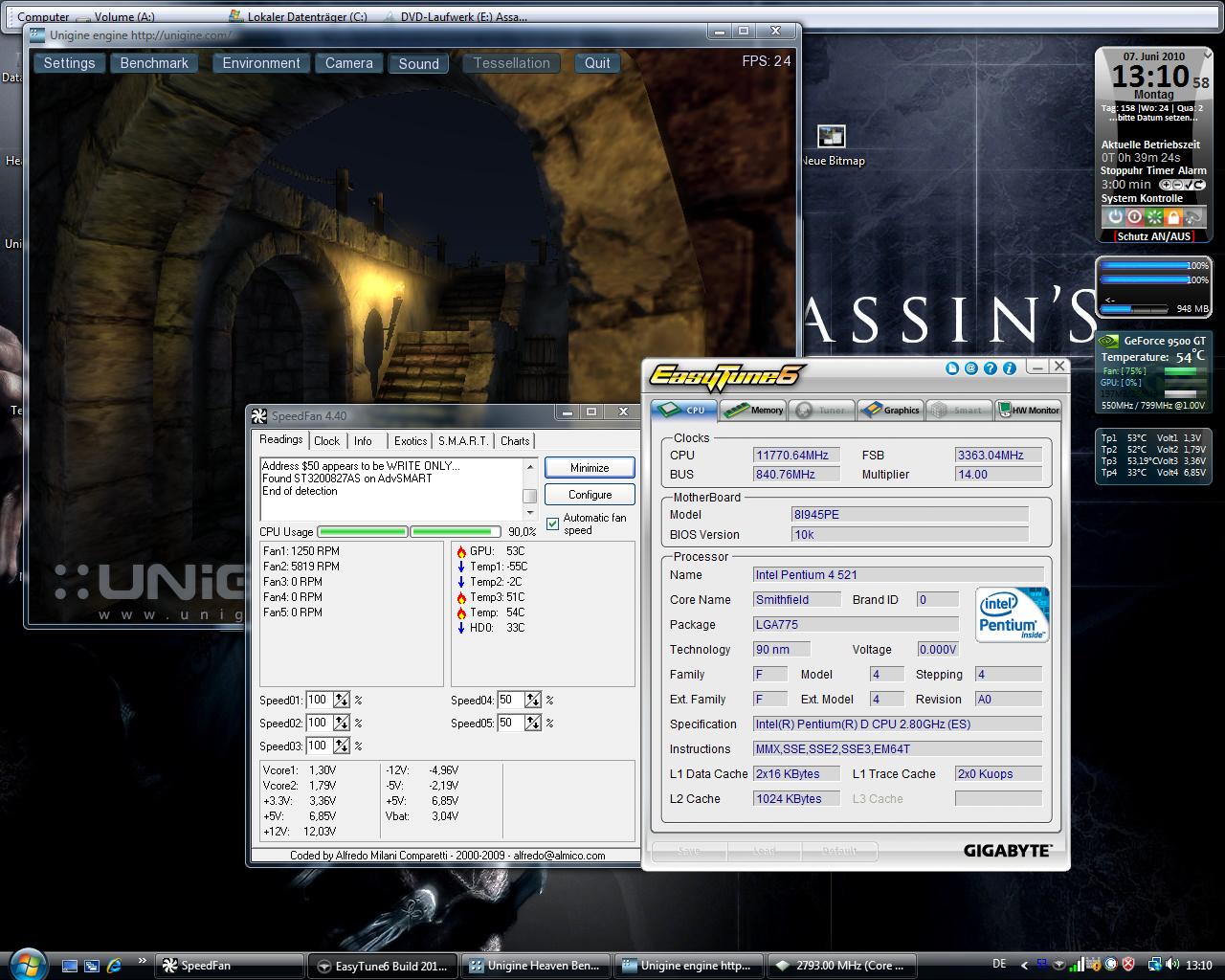Adjust the Speed04 spinner arrows
The image size is (1225, 980).
(x=533, y=700)
